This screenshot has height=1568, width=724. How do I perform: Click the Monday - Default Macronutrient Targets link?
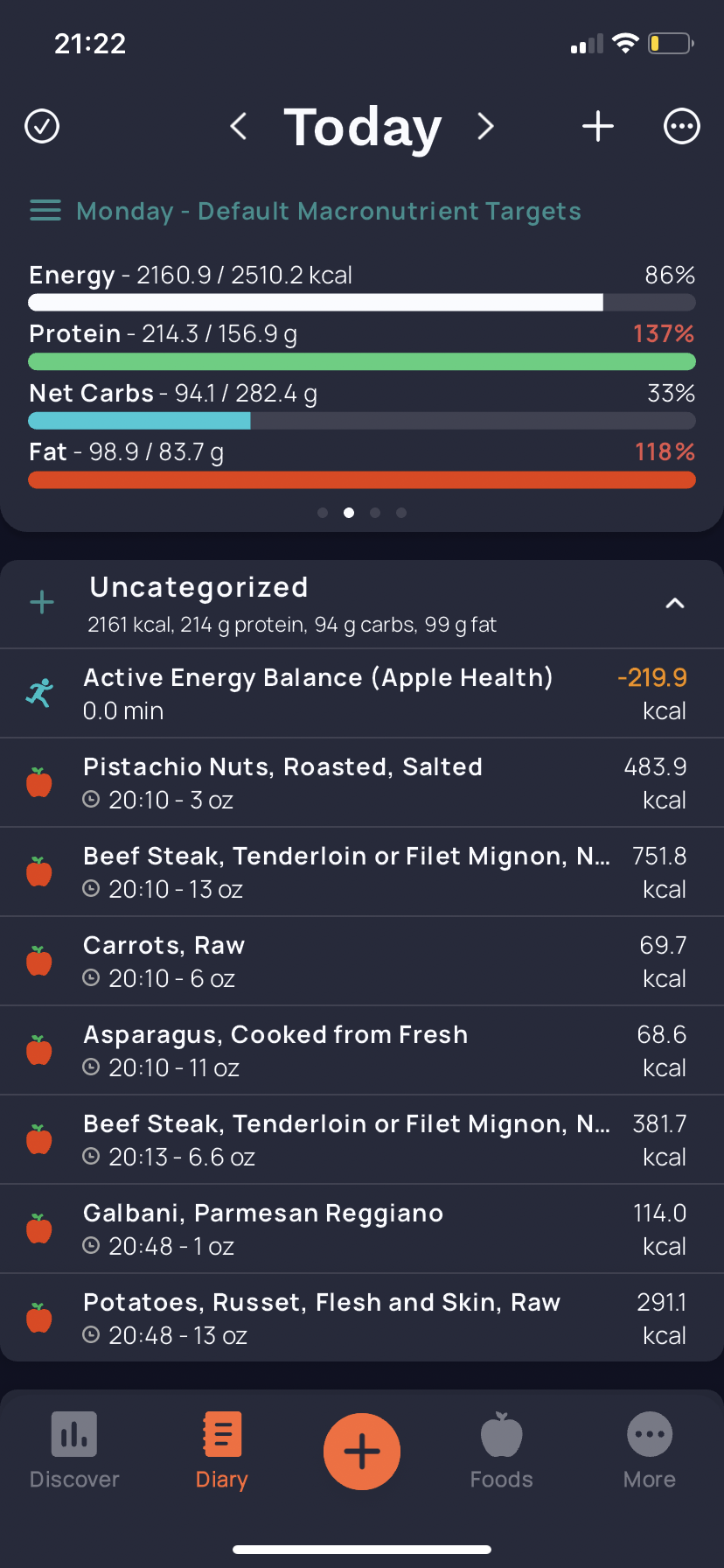pos(329,211)
